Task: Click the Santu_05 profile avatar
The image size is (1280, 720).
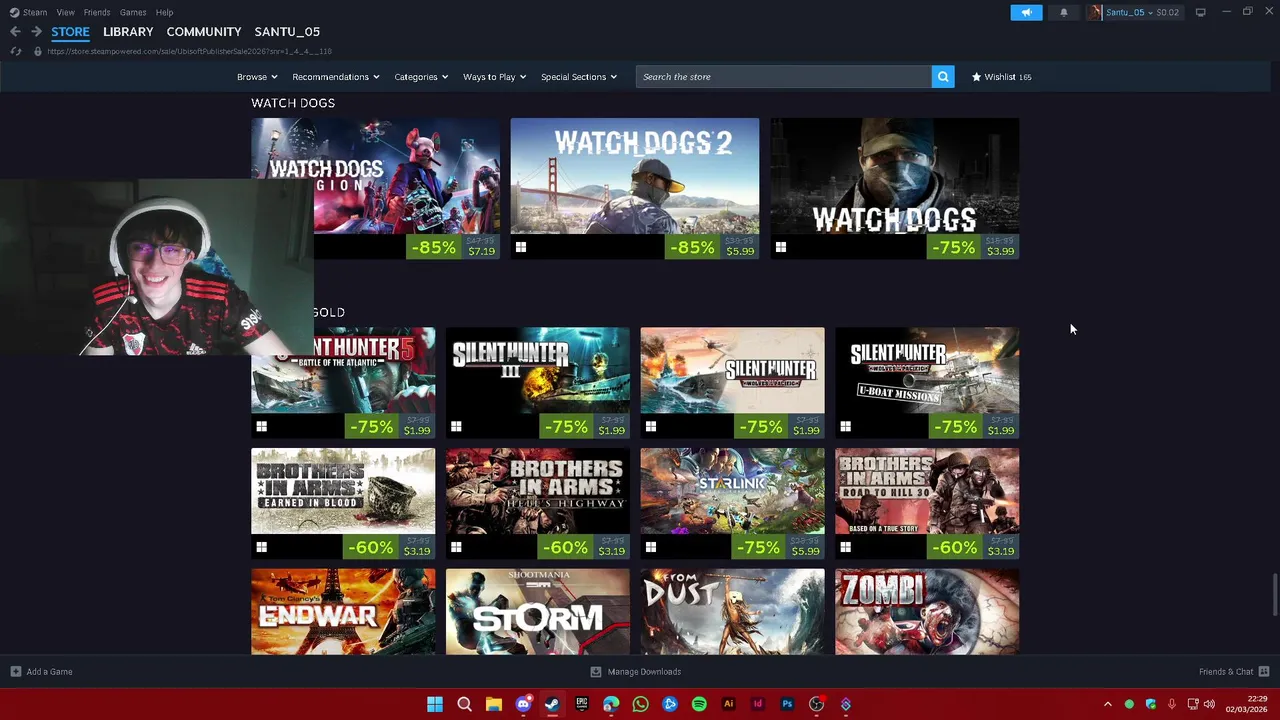Action: 1095,12
